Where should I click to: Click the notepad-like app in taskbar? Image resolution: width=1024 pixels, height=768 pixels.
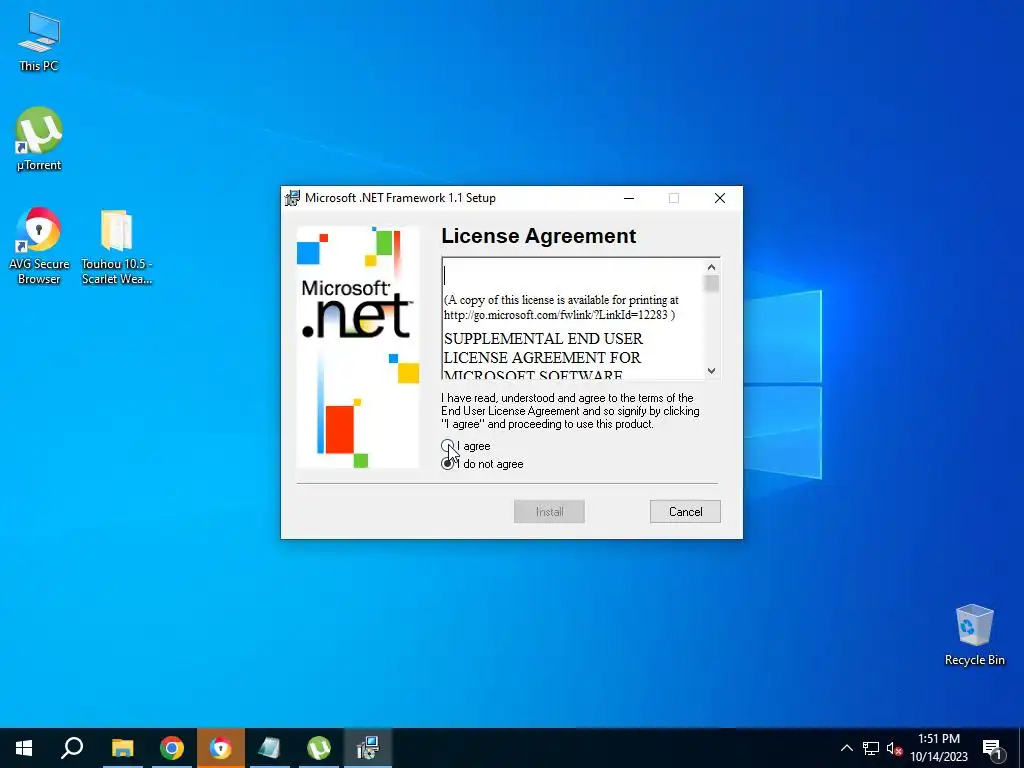click(270, 748)
